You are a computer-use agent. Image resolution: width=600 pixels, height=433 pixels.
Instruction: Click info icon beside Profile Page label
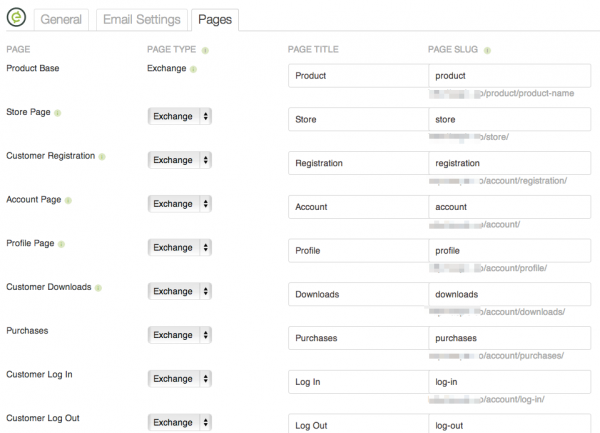[x=61, y=244]
